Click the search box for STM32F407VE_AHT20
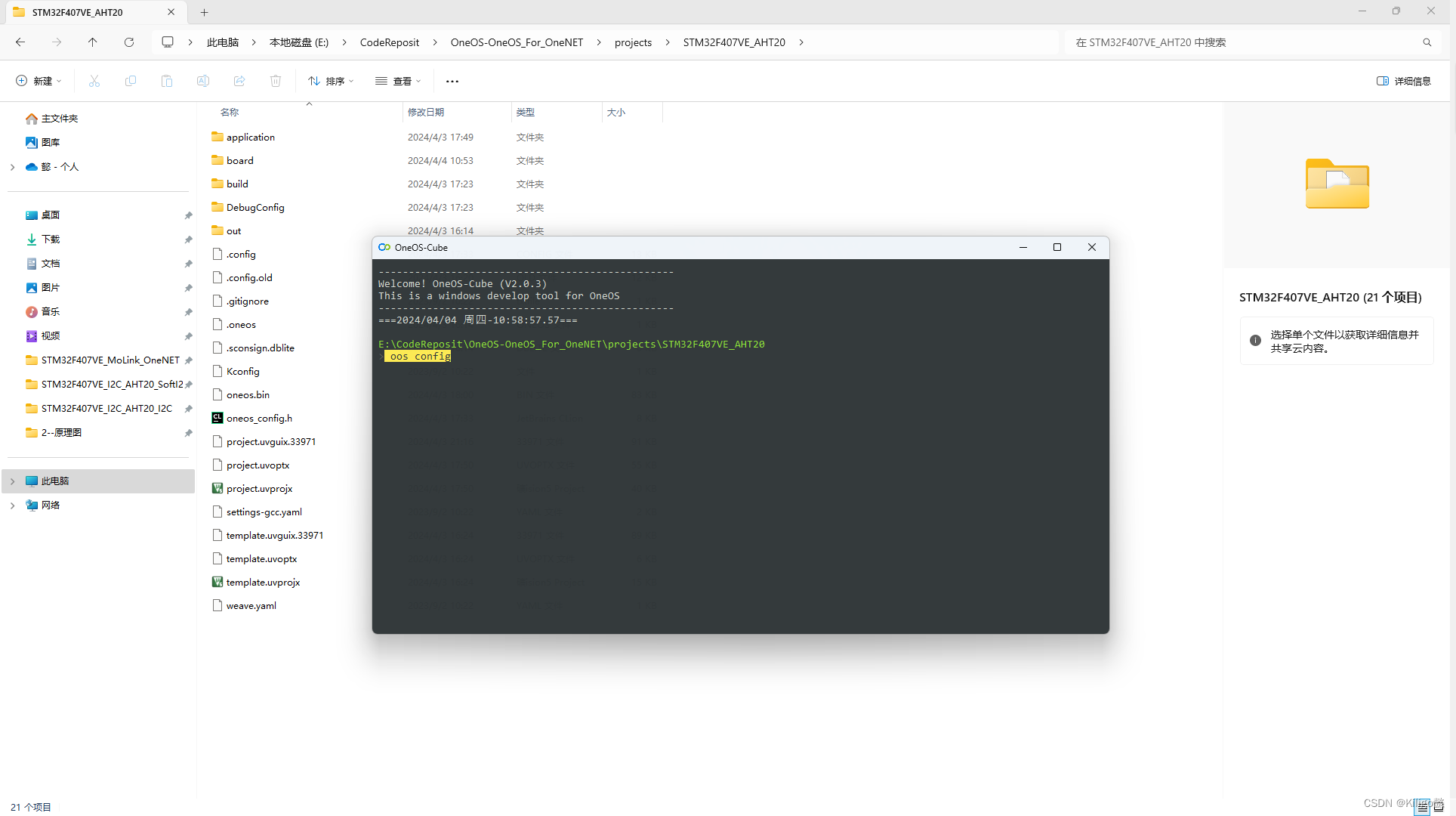 coord(1246,42)
